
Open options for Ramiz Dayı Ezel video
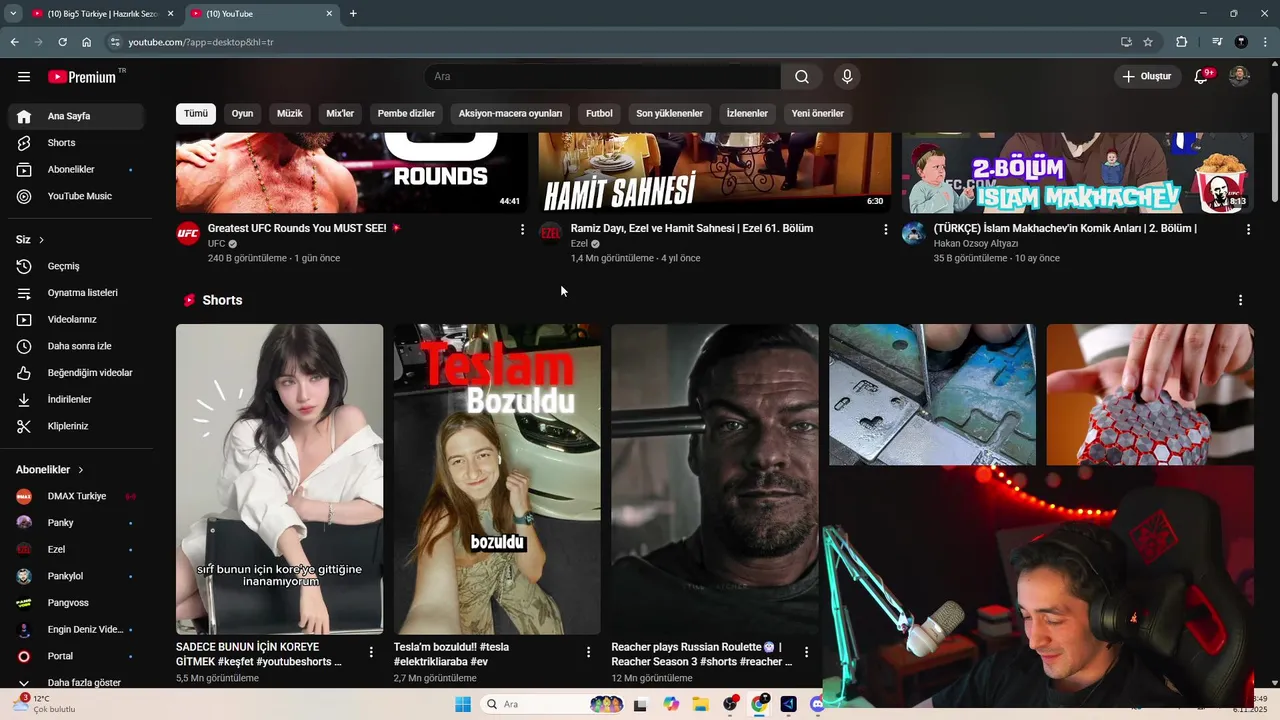[x=885, y=229]
